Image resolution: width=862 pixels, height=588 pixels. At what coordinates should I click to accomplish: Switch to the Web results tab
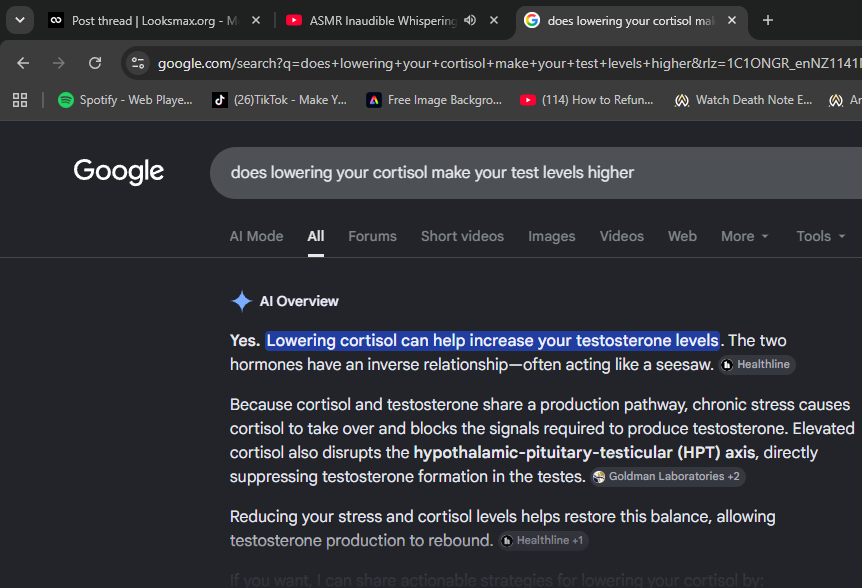[x=682, y=236]
